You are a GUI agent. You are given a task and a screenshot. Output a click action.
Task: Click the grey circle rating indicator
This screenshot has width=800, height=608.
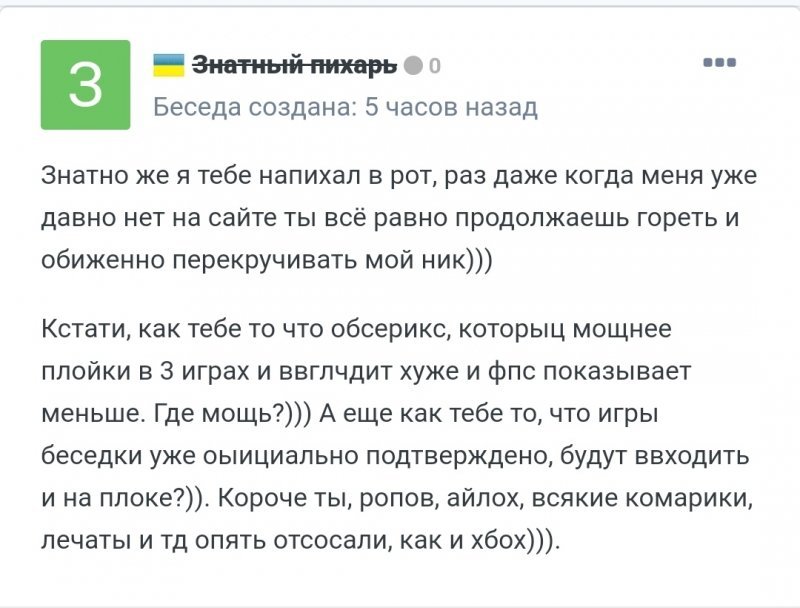[413, 67]
